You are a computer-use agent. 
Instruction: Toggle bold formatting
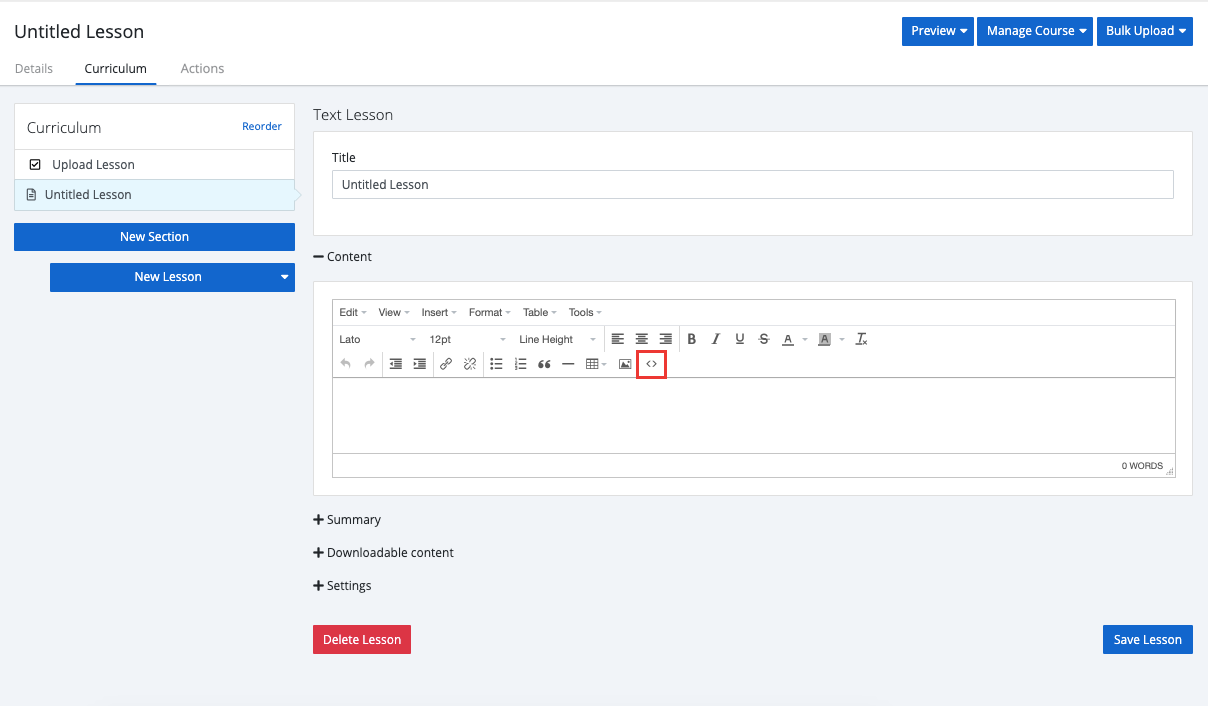pos(691,339)
